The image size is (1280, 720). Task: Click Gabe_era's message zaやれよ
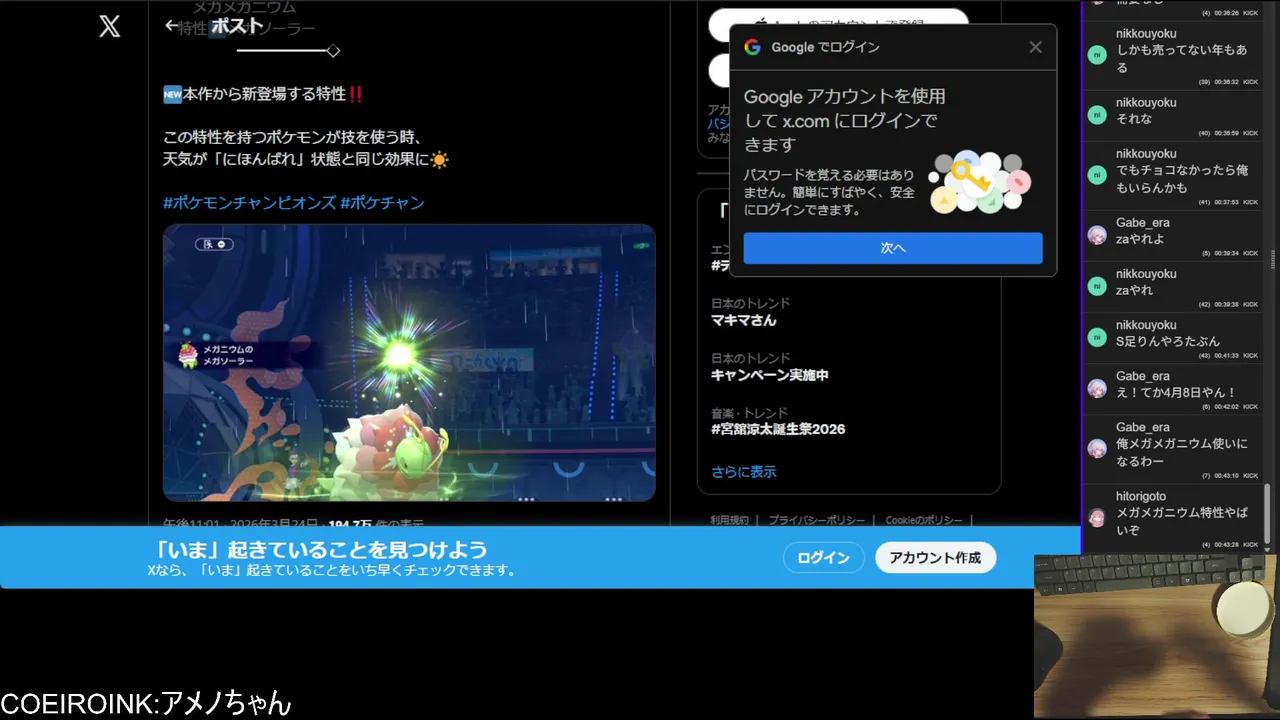point(1140,239)
